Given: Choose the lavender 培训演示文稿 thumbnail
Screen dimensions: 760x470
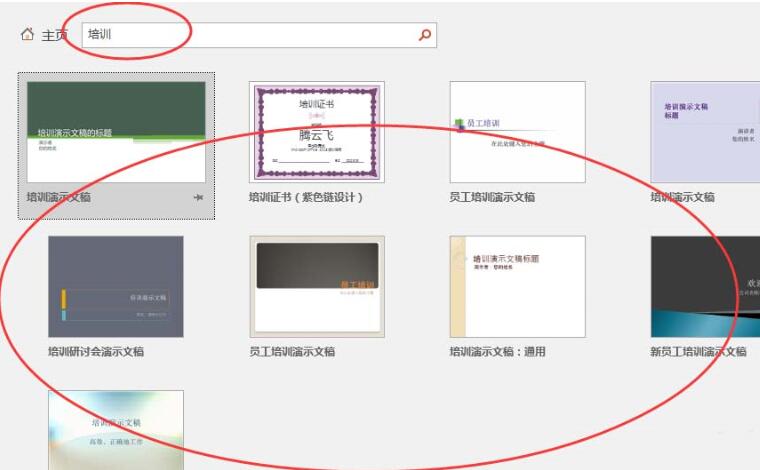Looking at the screenshot, I should 705,132.
